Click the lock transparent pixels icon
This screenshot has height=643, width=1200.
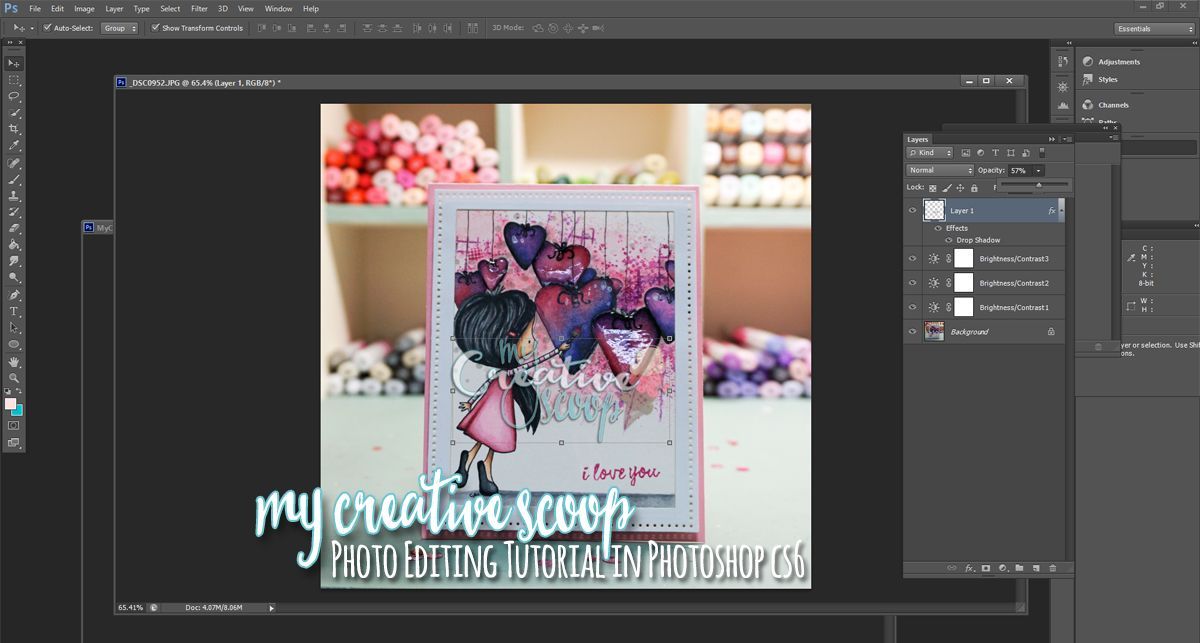(x=932, y=187)
